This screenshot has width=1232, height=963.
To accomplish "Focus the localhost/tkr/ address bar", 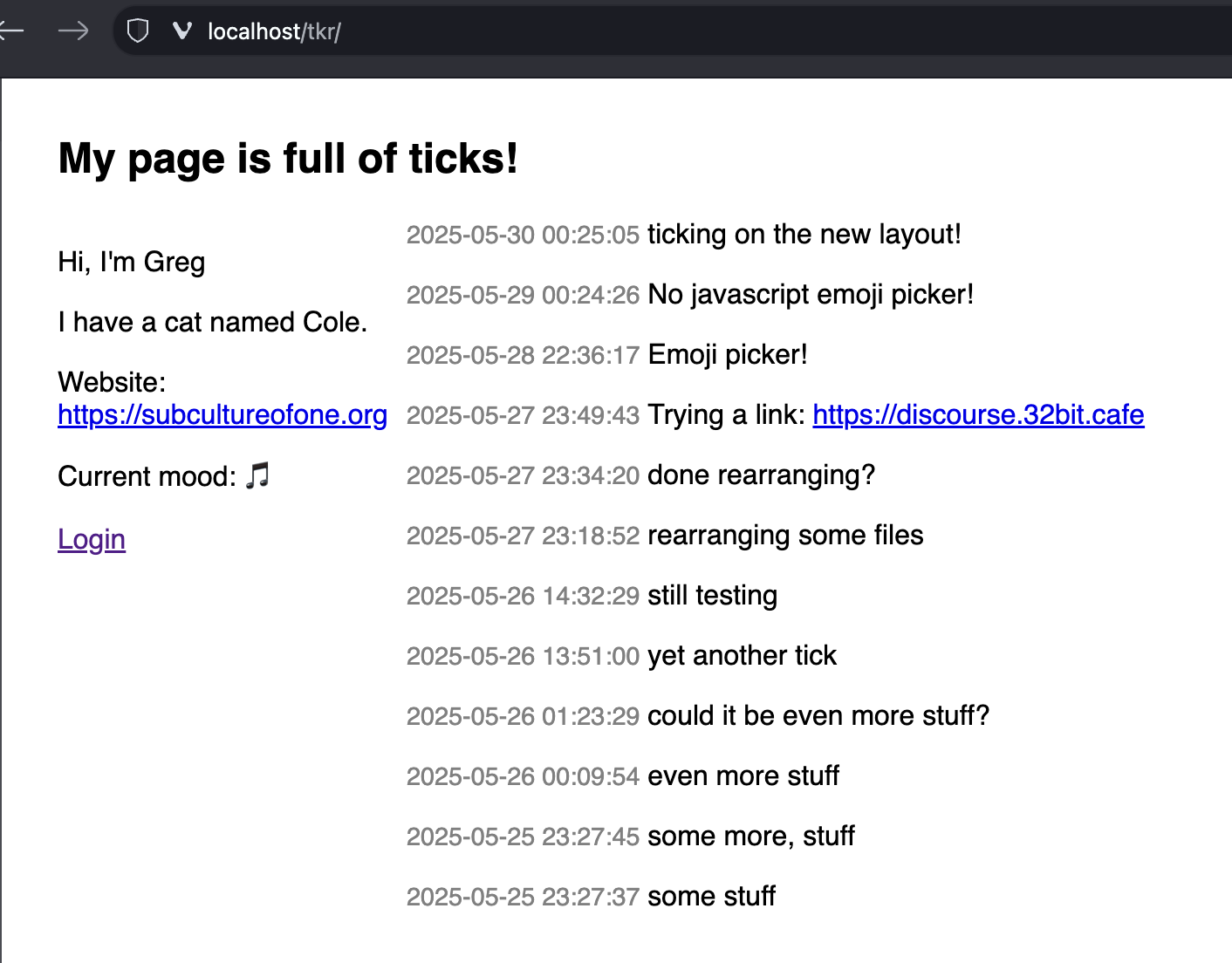I will pyautogui.click(x=672, y=31).
